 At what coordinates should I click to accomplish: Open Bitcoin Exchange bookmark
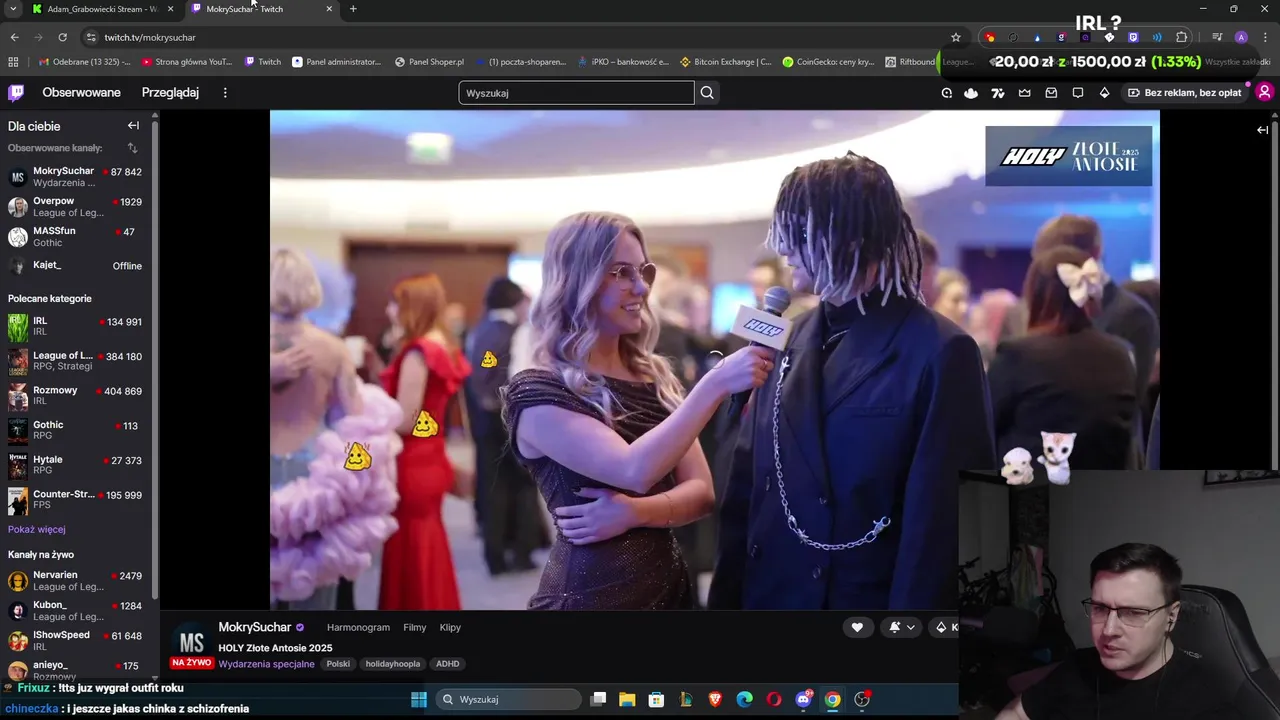pyautogui.click(x=725, y=62)
